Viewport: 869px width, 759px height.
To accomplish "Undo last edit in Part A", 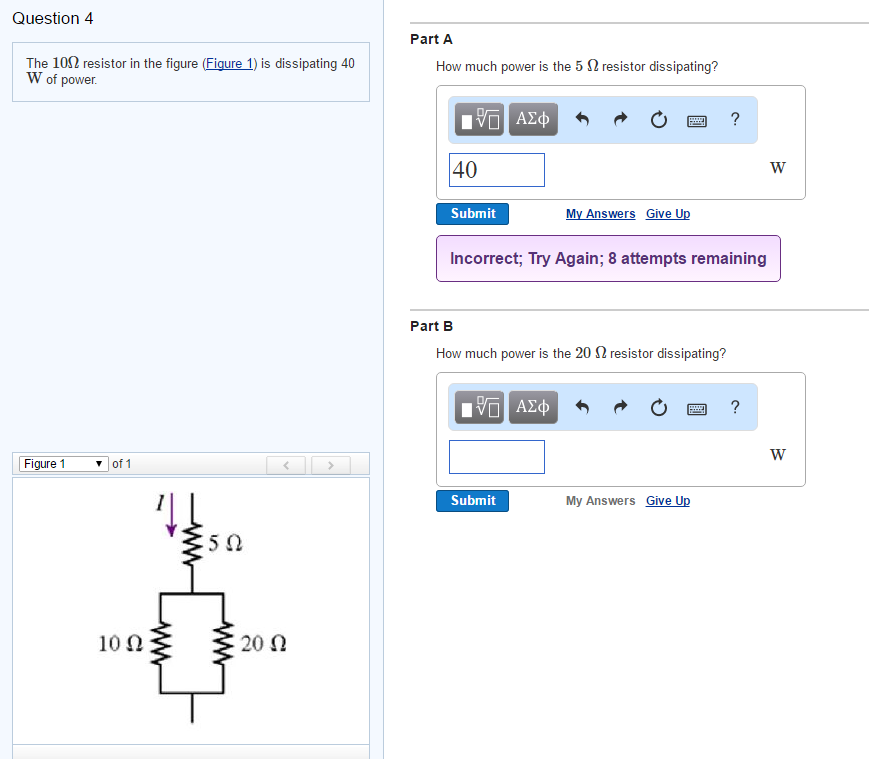I will (x=582, y=119).
